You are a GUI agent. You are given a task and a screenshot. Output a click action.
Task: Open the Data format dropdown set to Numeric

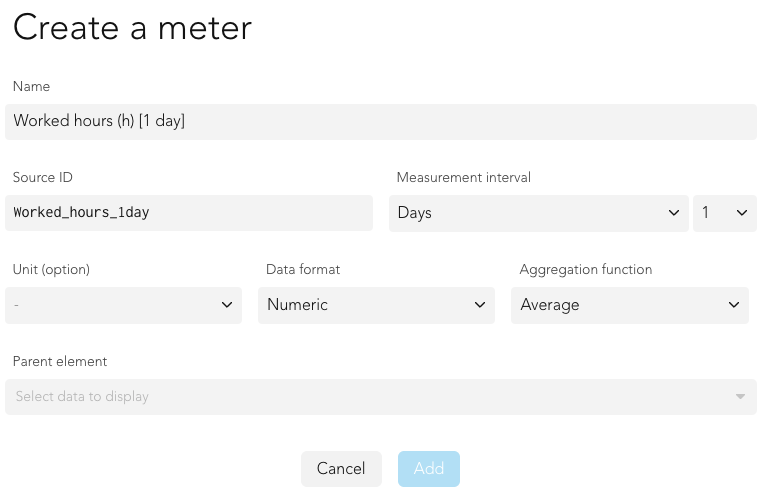click(x=376, y=305)
